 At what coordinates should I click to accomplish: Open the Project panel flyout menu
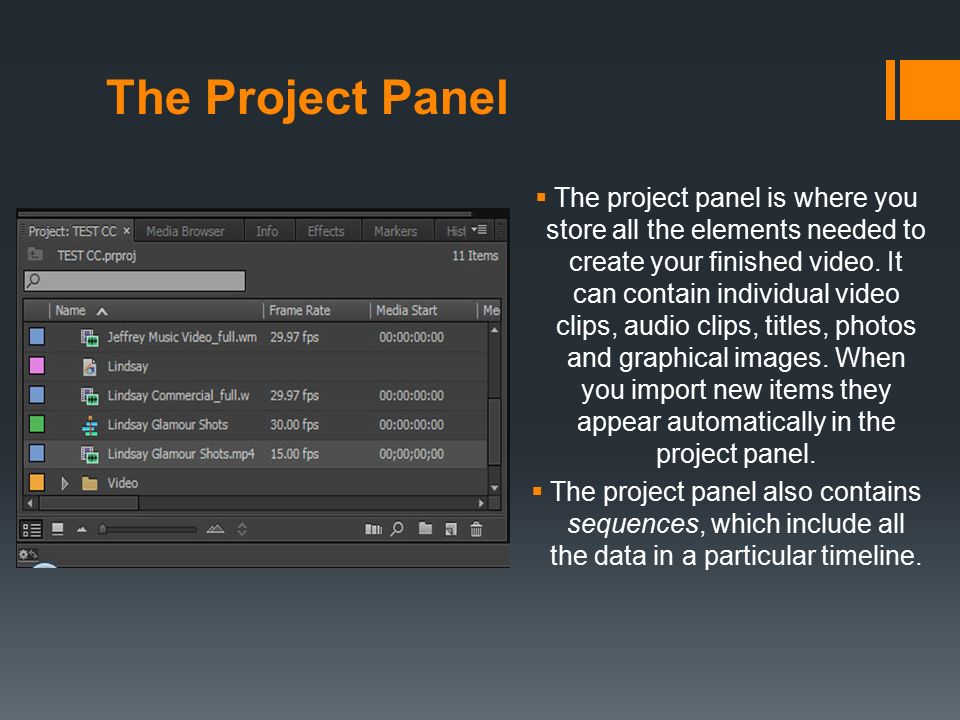click(x=479, y=230)
